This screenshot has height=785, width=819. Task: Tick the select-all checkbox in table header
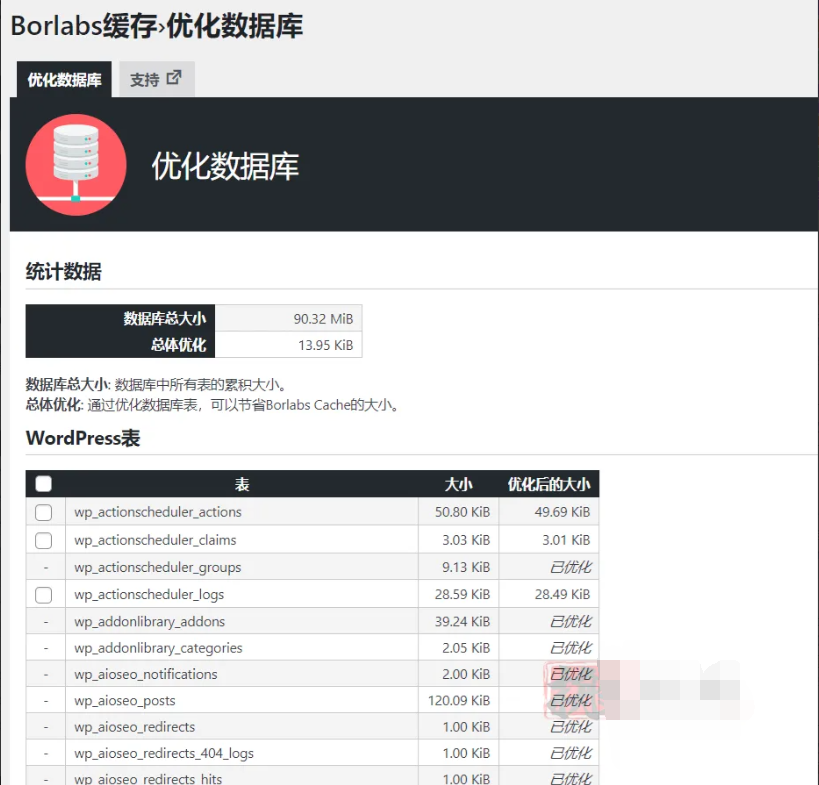(43, 484)
